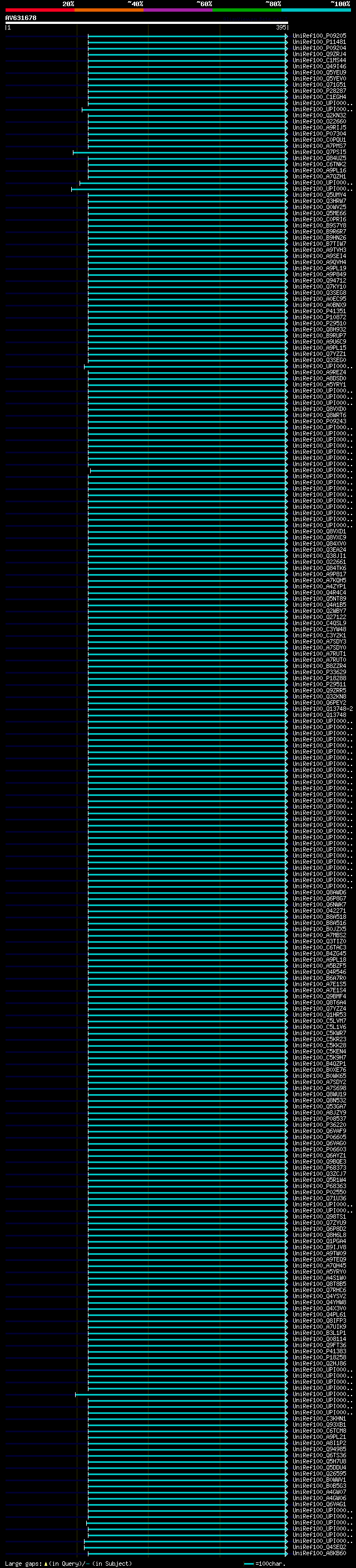This screenshot has width=356, height=1568.
Task: Click the UniRef100_Q7PSI5 label
Action: tap(319, 152)
